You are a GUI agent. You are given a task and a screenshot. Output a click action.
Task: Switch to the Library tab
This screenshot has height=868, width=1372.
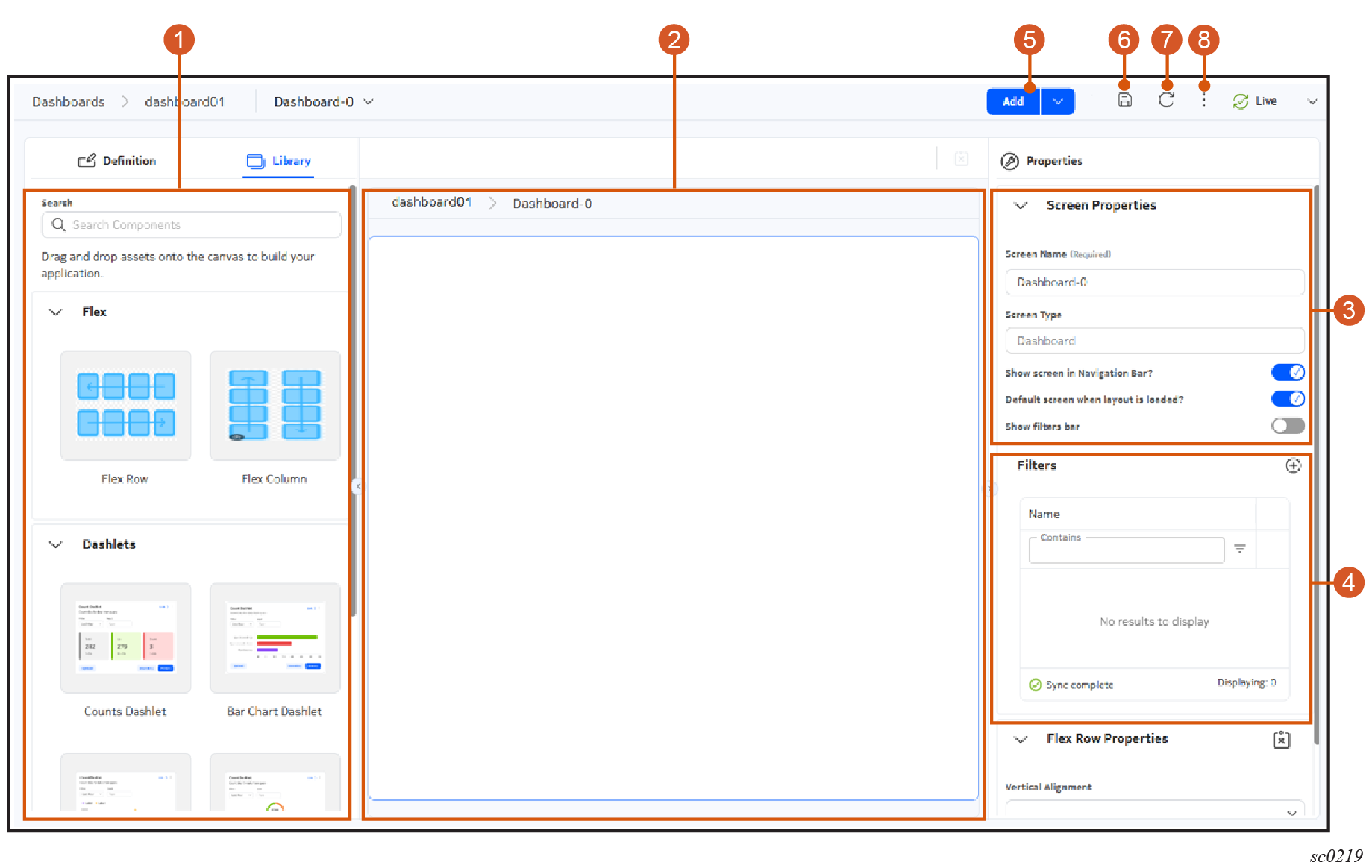pyautogui.click(x=278, y=160)
